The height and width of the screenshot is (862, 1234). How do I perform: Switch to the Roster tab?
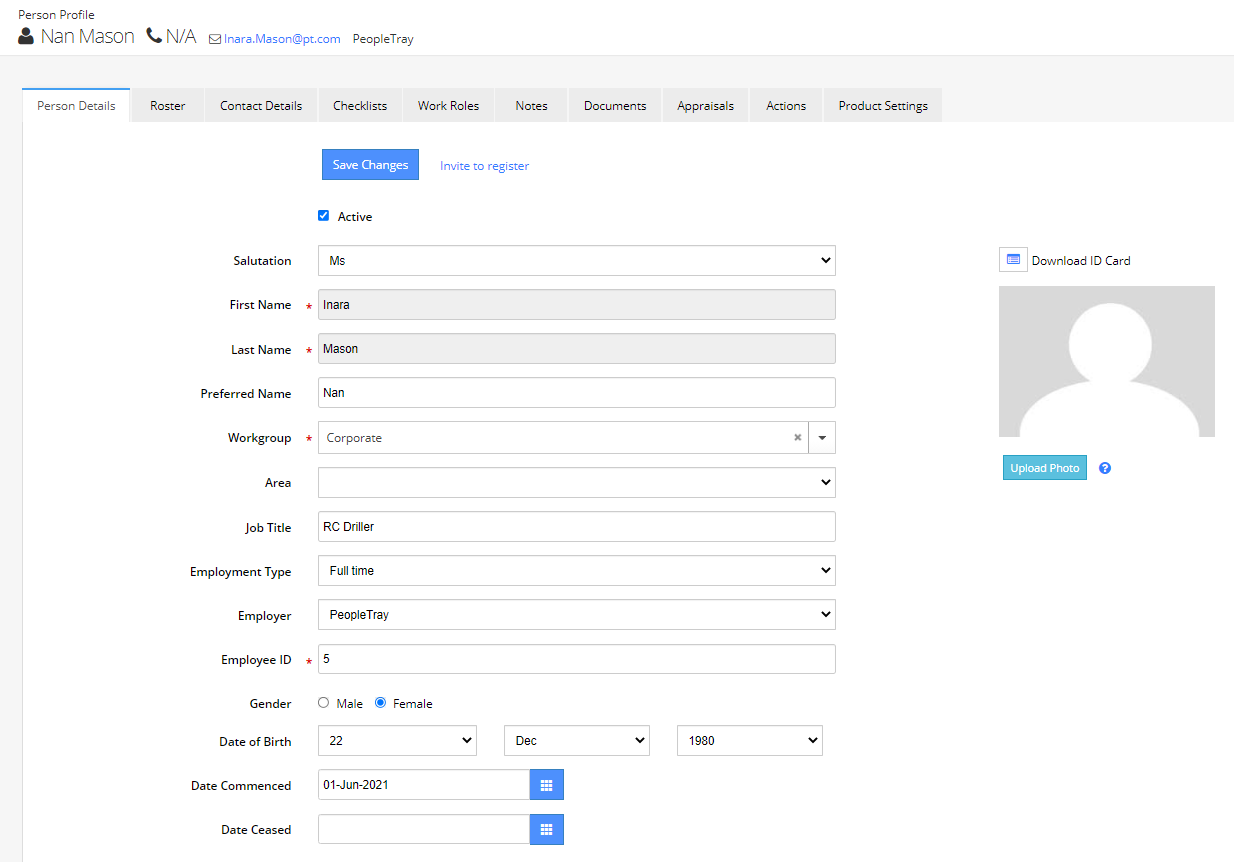point(167,104)
